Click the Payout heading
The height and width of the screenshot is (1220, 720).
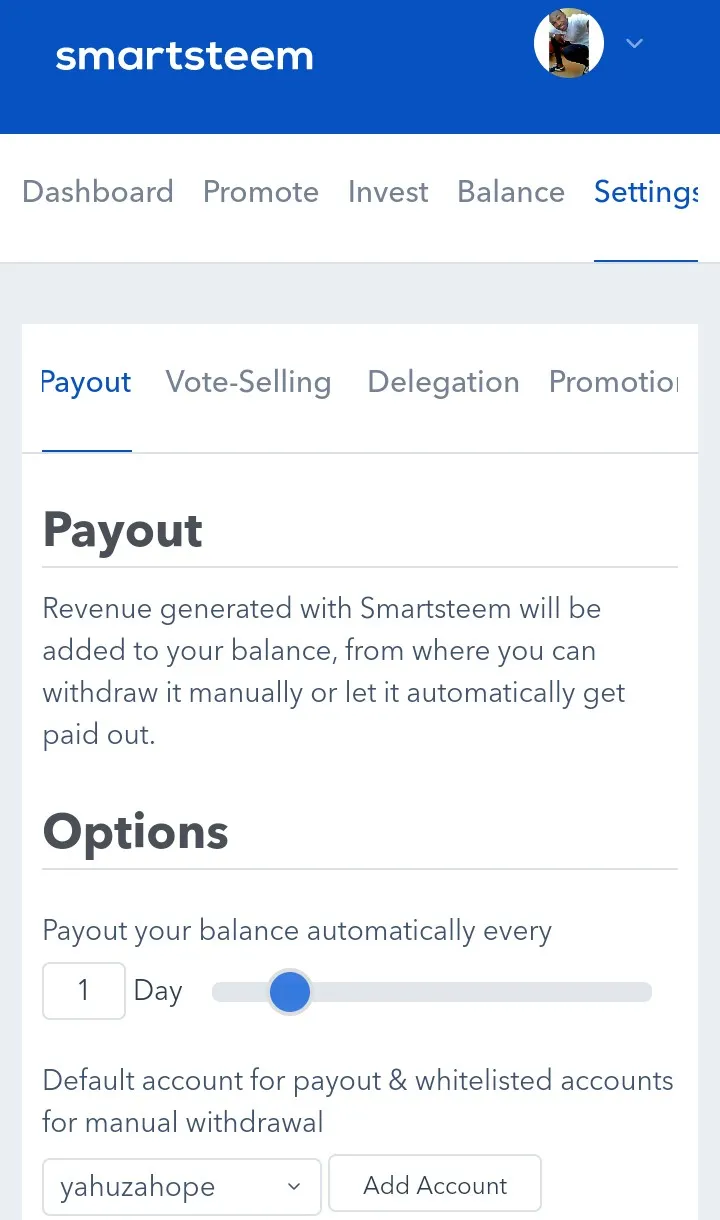point(123,531)
